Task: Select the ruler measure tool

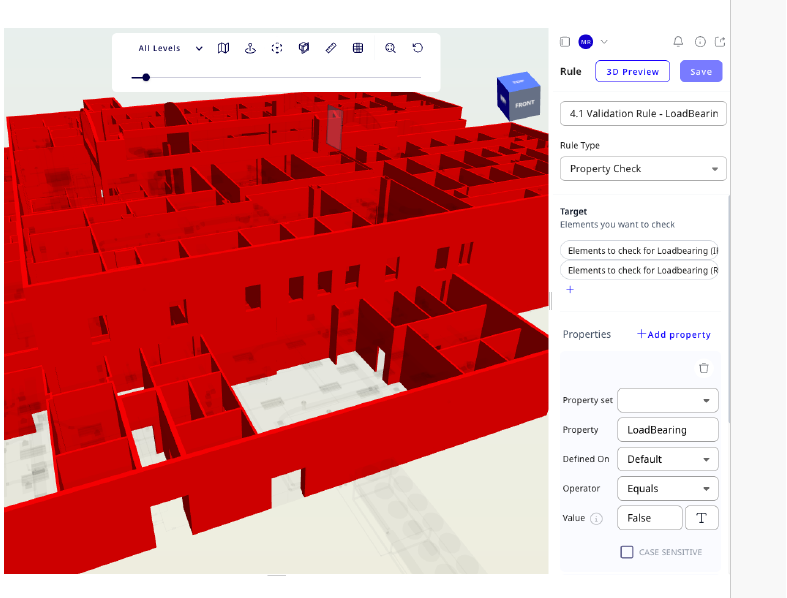Action: (x=331, y=48)
